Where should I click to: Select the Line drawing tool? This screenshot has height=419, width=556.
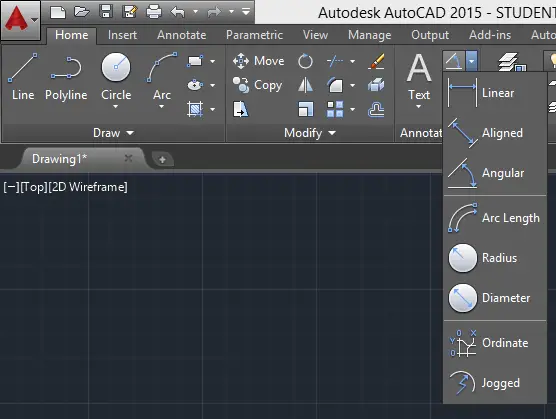tap(23, 77)
